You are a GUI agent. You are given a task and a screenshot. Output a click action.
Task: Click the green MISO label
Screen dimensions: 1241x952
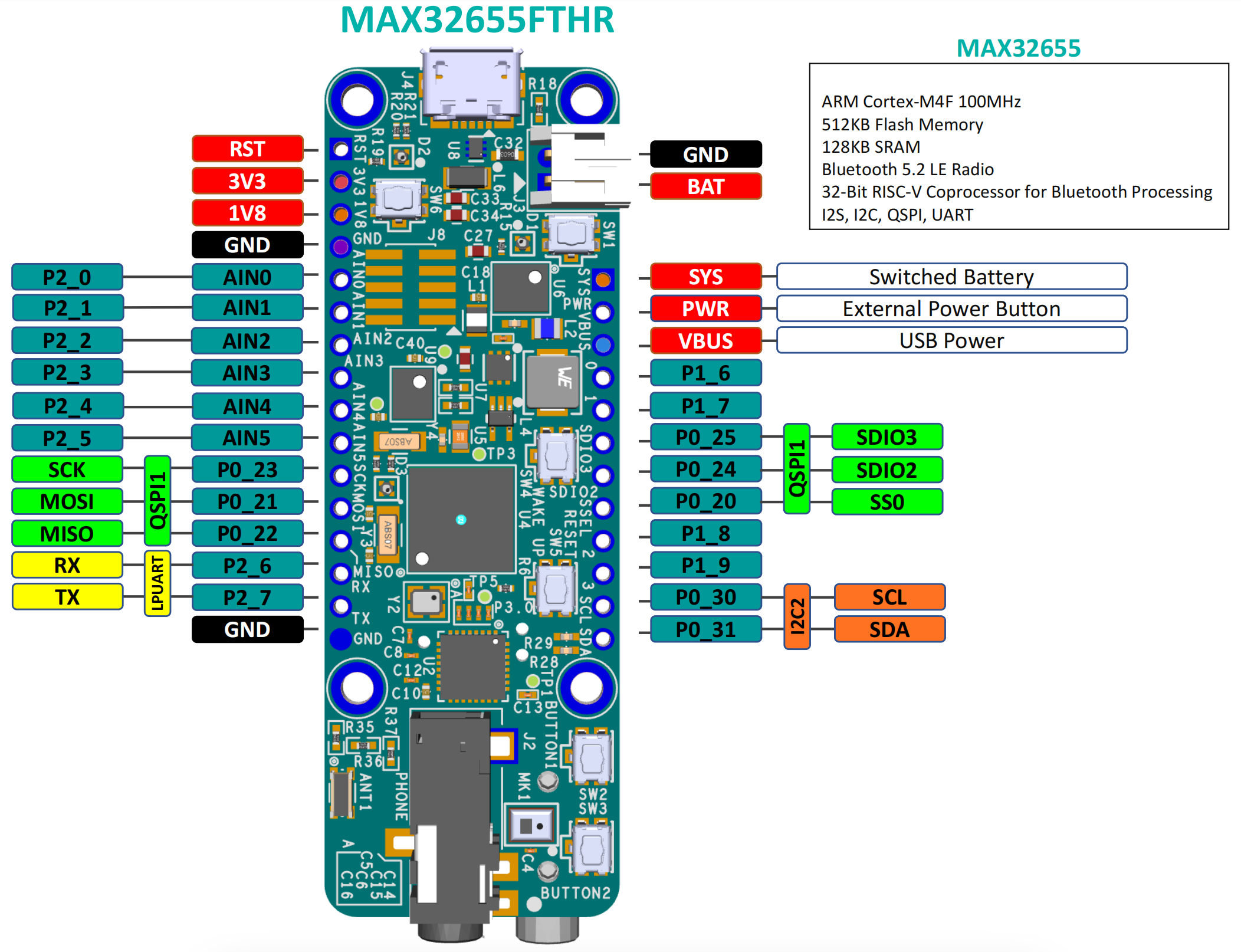point(67,533)
